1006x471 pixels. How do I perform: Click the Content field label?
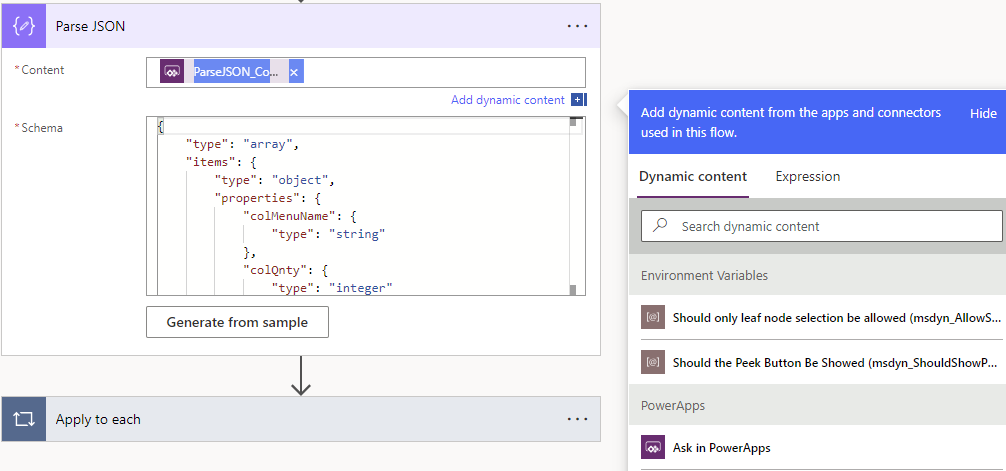click(x=43, y=70)
